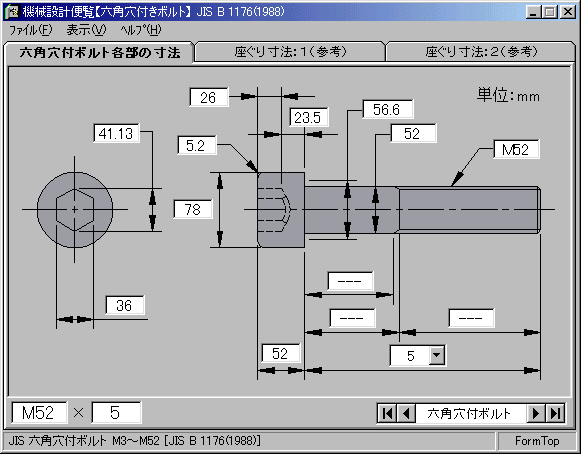Open the pitch 5 dropdown arrow
The image size is (581, 454).
[437, 355]
